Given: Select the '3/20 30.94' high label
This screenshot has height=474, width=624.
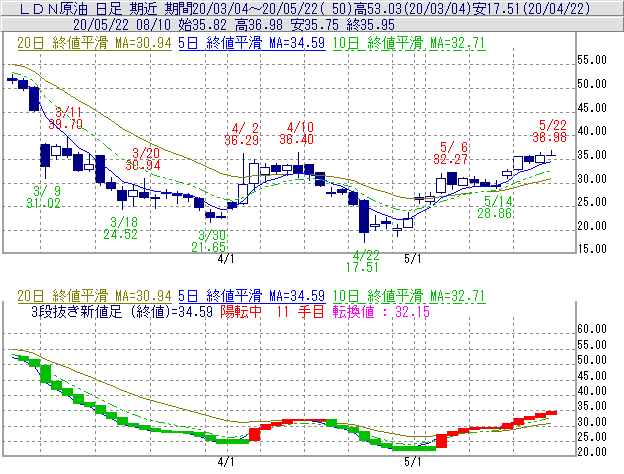Looking at the screenshot, I should coord(143,159).
